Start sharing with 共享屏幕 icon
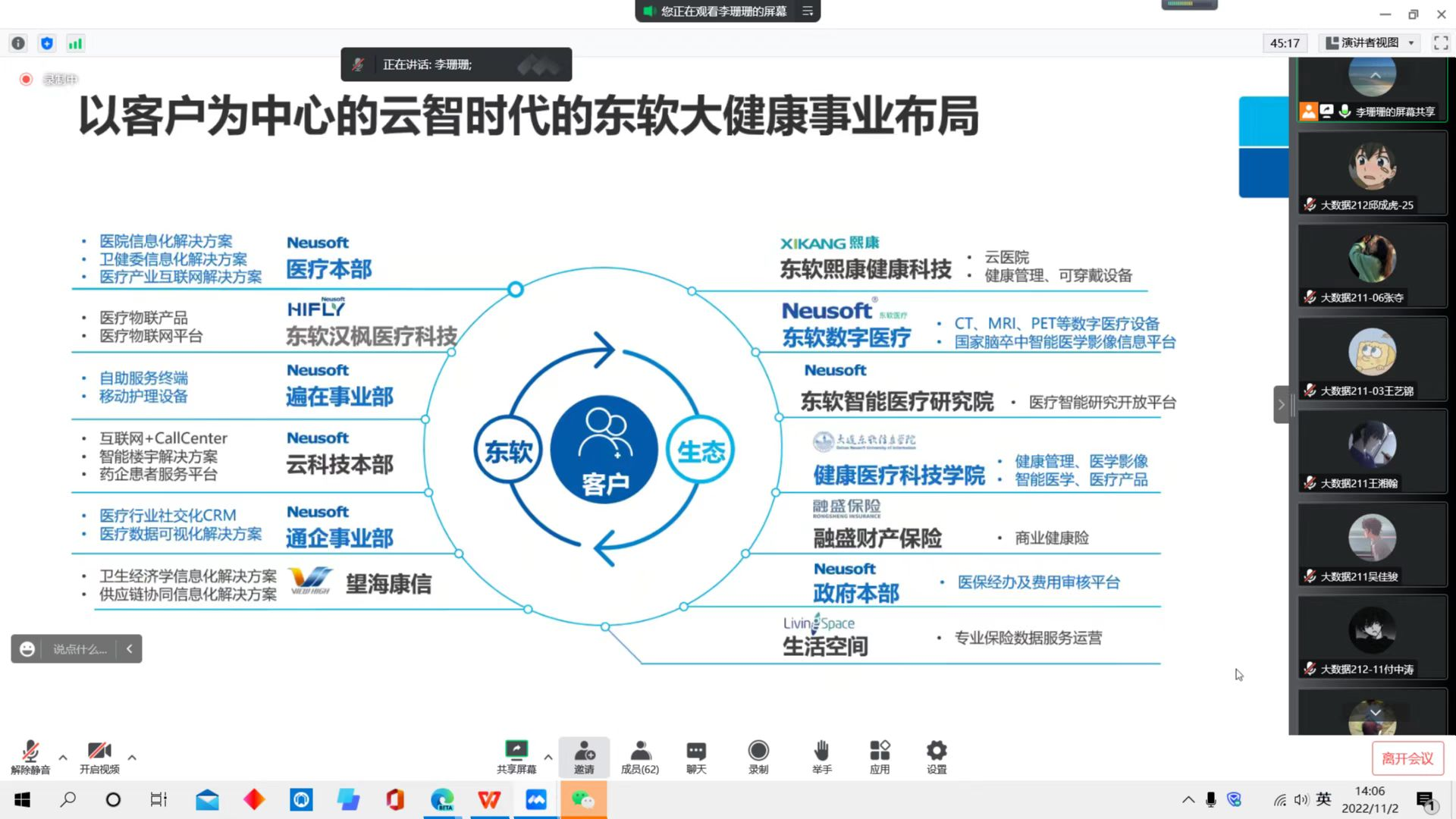The height and width of the screenshot is (819, 1456). [x=516, y=757]
